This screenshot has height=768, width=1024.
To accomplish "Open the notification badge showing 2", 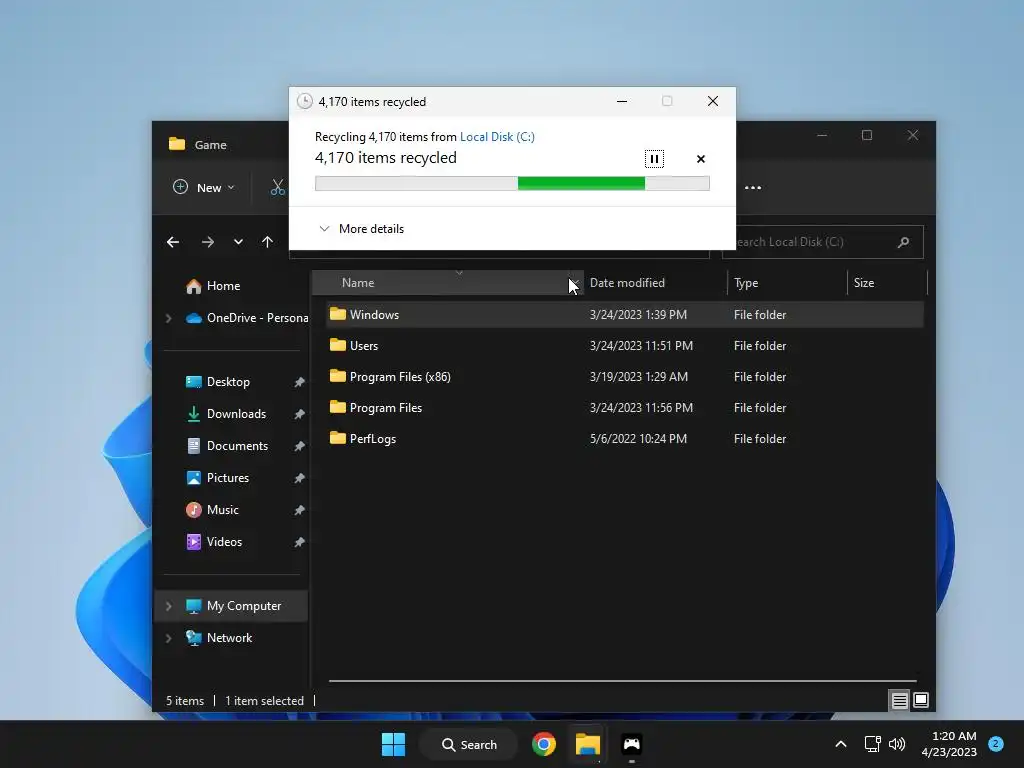I will point(996,744).
